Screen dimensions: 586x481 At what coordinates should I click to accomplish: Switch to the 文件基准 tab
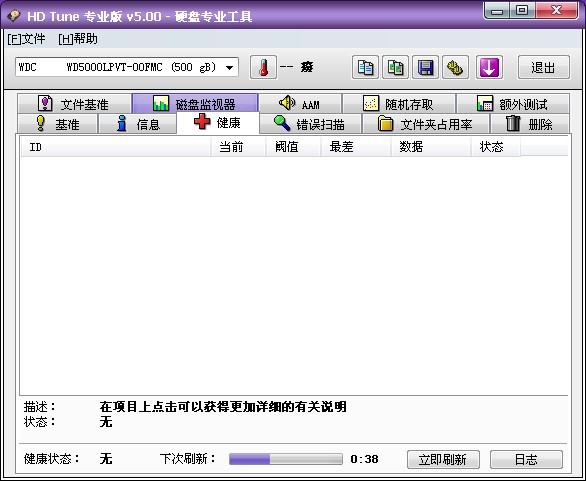74,104
